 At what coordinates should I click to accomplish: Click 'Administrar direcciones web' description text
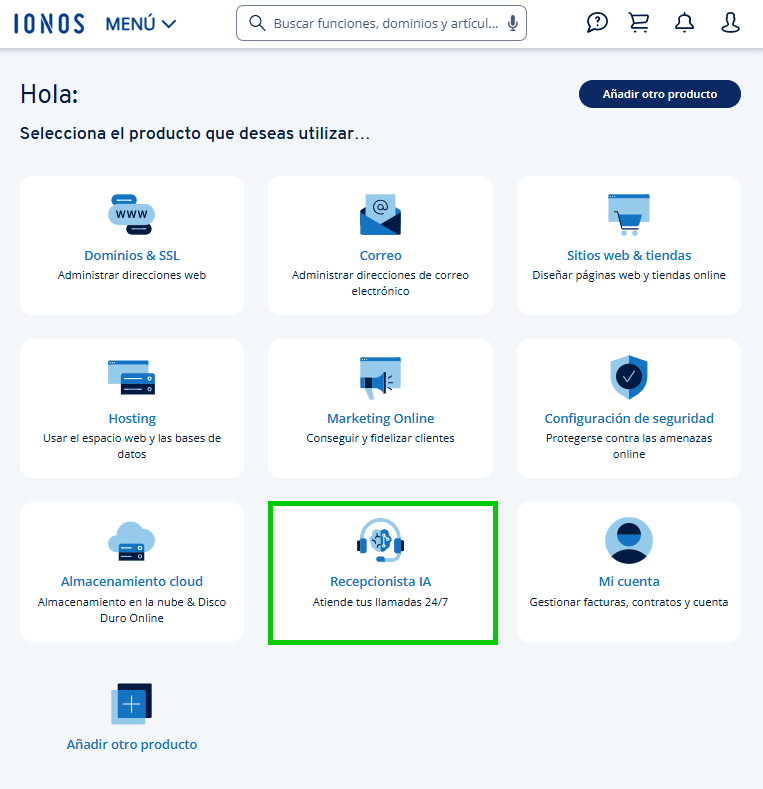pos(132,275)
